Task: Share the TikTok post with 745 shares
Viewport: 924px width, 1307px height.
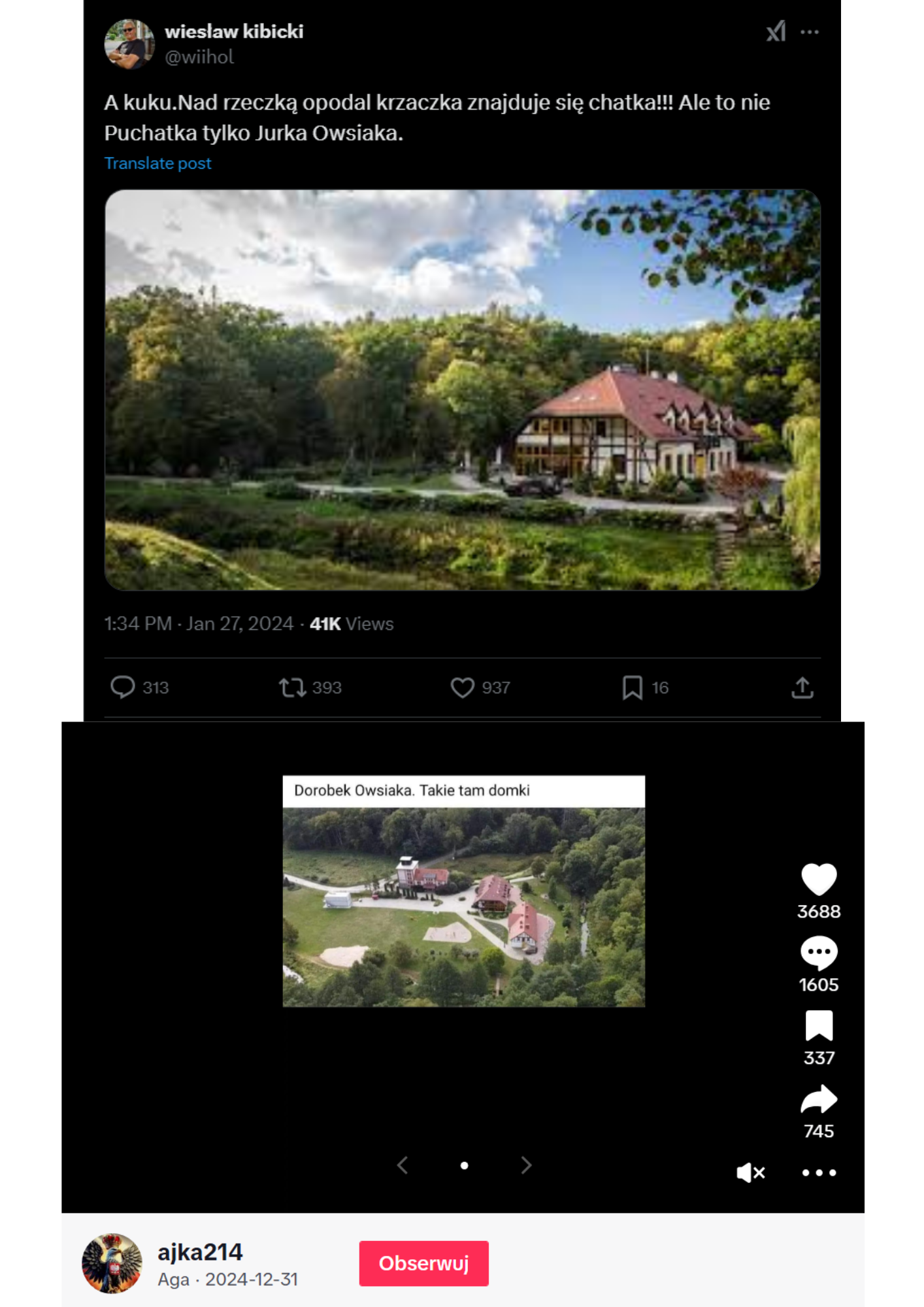Action: (819, 1099)
